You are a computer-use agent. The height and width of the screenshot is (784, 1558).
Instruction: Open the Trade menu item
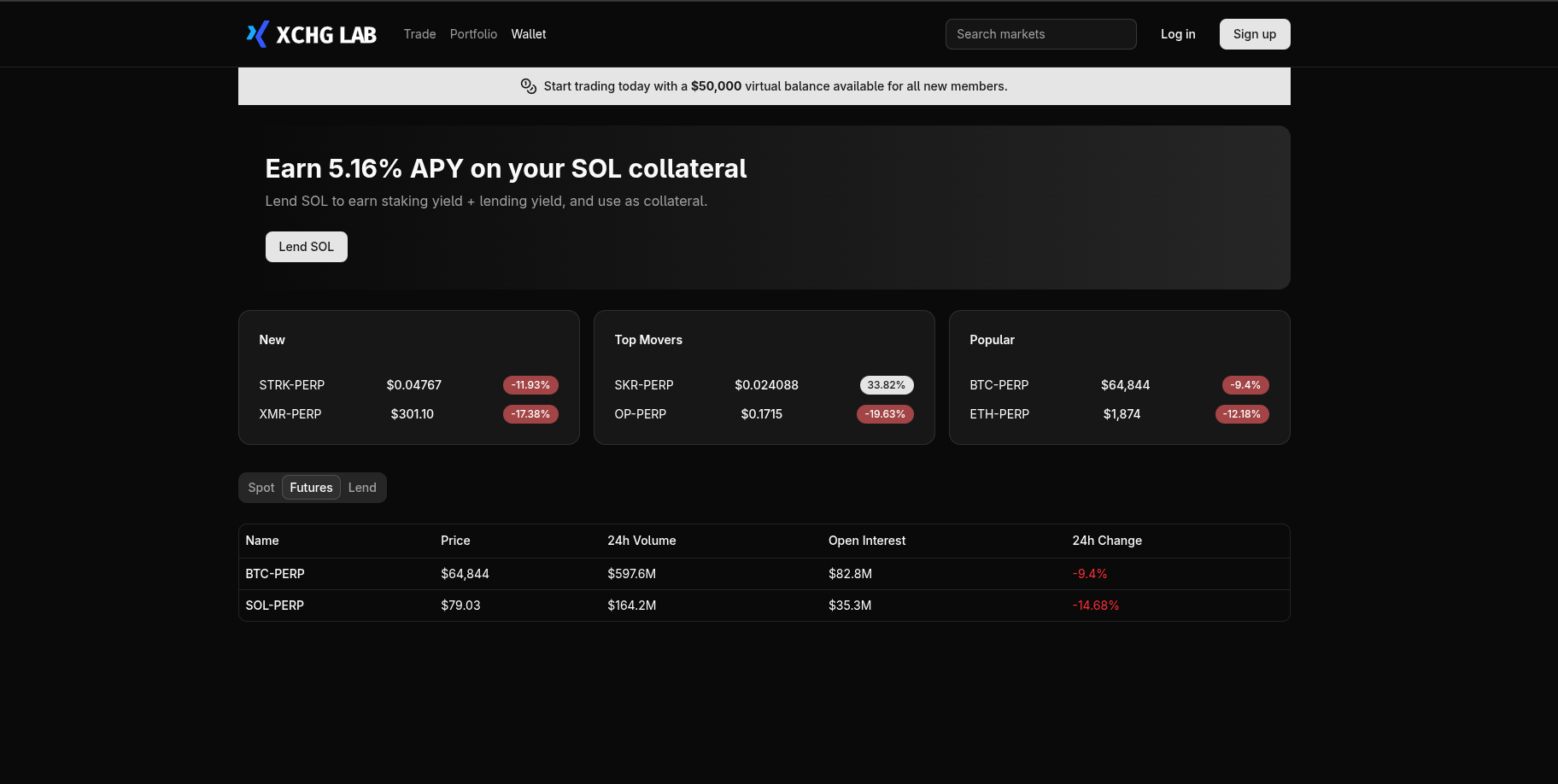point(419,34)
